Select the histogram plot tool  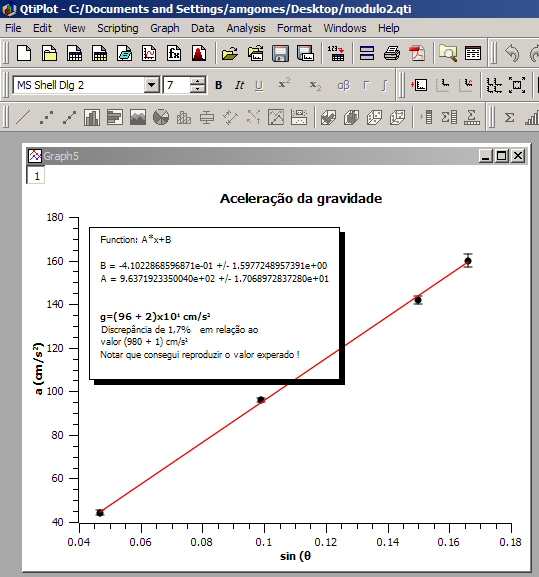(184, 118)
